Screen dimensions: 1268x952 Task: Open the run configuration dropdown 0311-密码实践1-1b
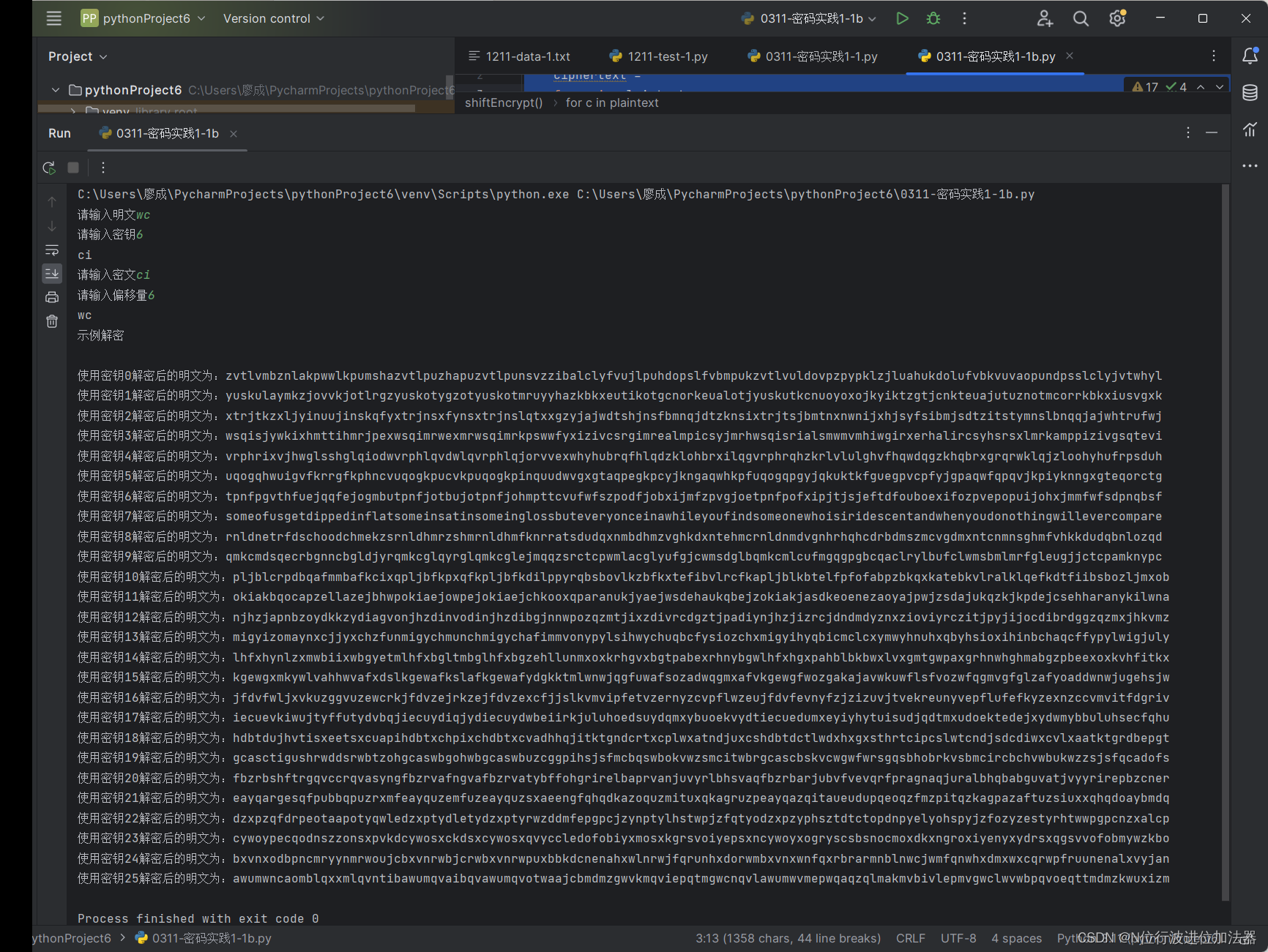tap(808, 18)
